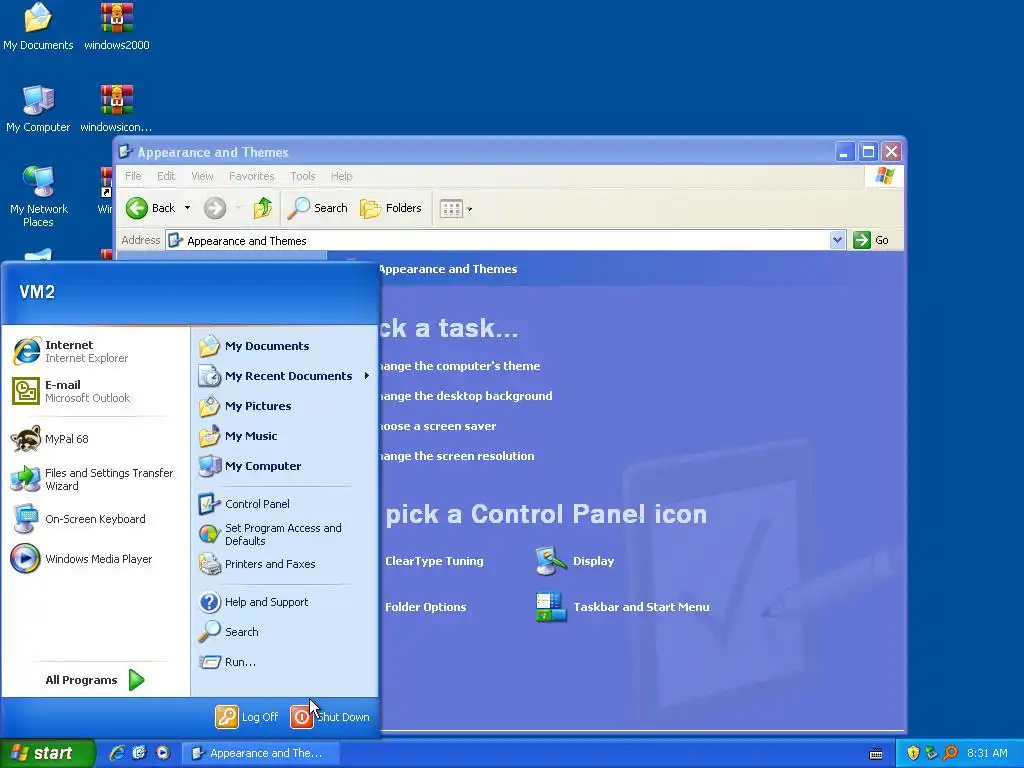The width and height of the screenshot is (1024, 768).
Task: Select My Network Places desktop icon
Action: 39,197
